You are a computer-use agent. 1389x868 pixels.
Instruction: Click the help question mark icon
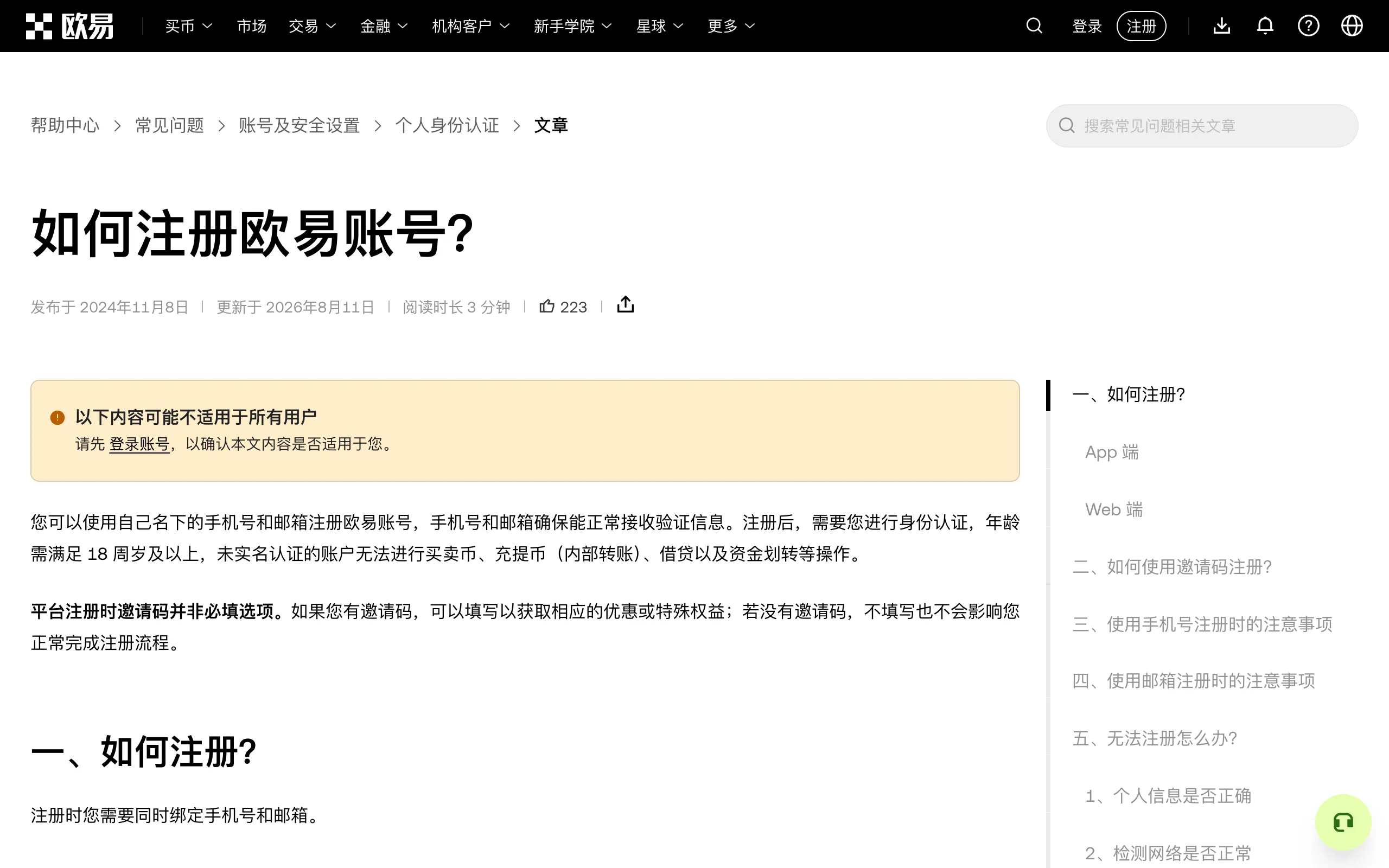click(x=1309, y=26)
